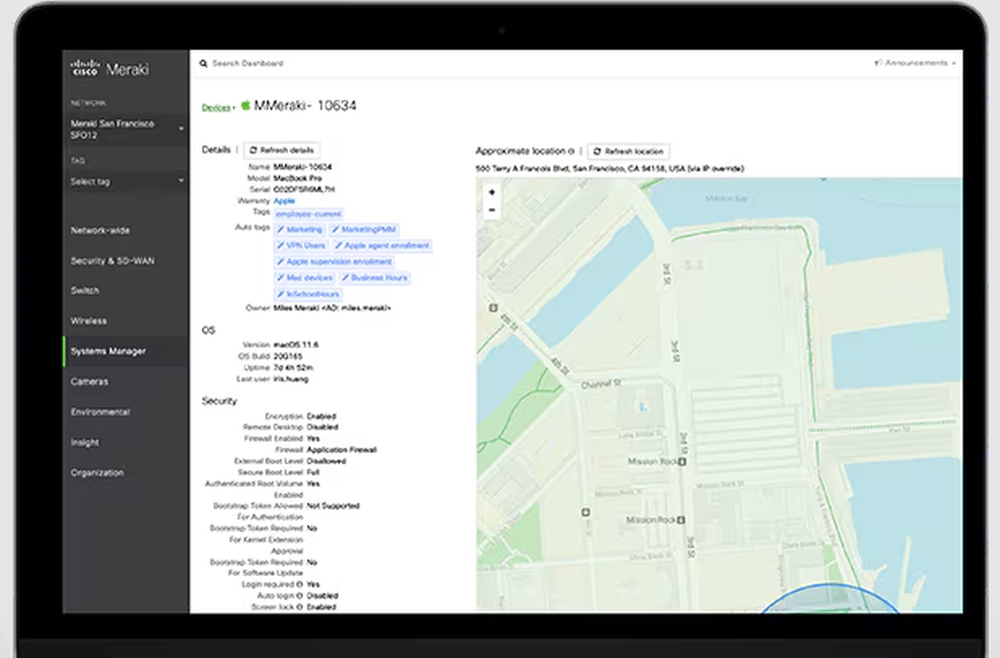Click the External Boot Level Disallowed value
This screenshot has width=1000, height=658.
327,462
